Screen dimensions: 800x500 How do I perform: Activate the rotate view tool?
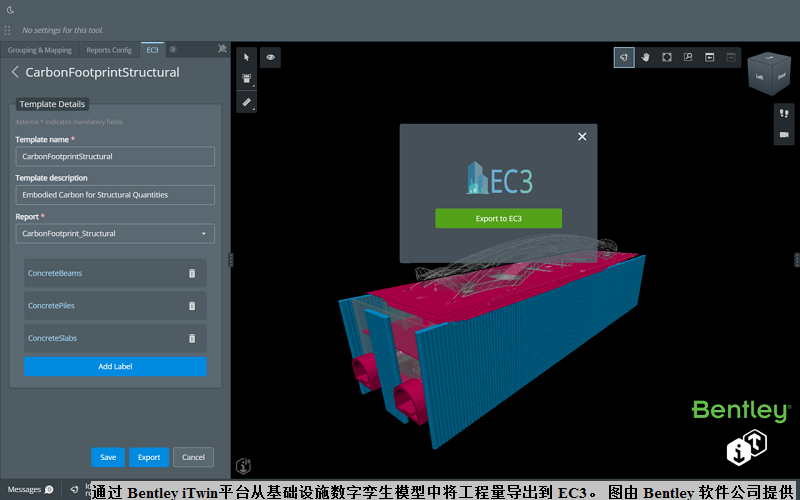pos(624,57)
